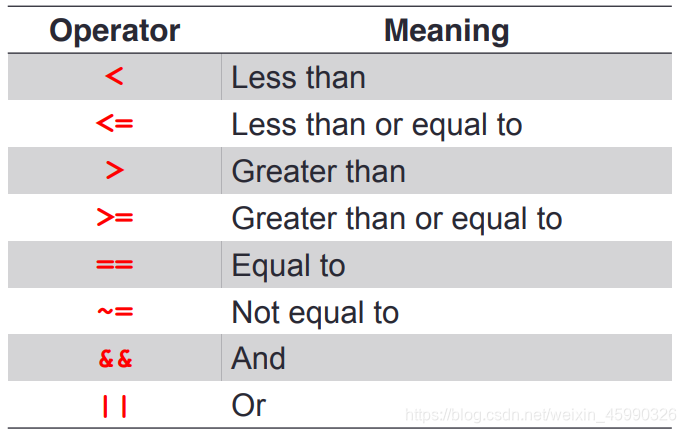Select 'Greater than or equal to' text

tap(397, 218)
